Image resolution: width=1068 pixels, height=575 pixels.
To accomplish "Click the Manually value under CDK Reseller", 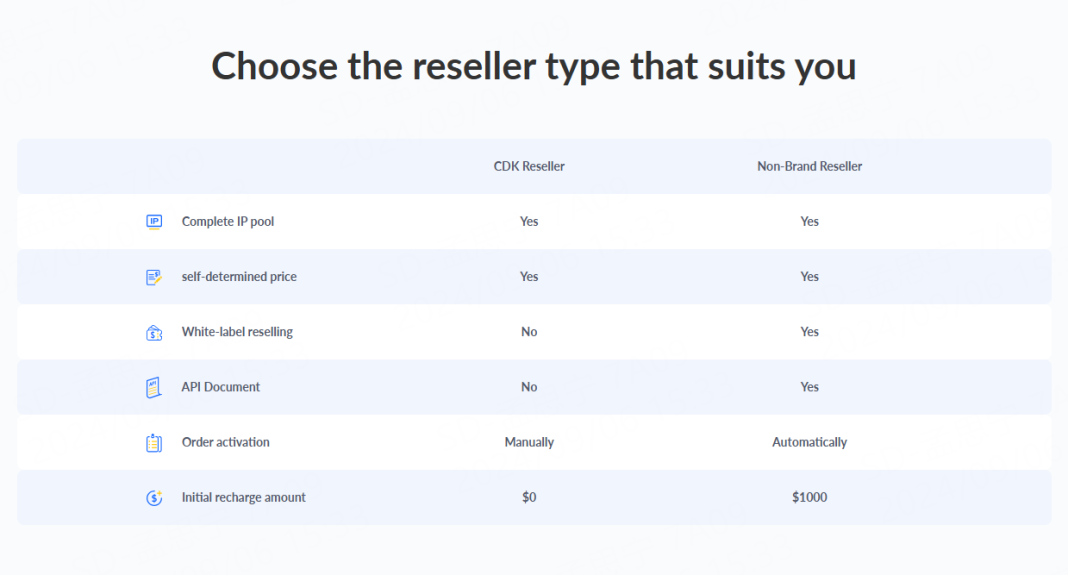I will coord(529,442).
